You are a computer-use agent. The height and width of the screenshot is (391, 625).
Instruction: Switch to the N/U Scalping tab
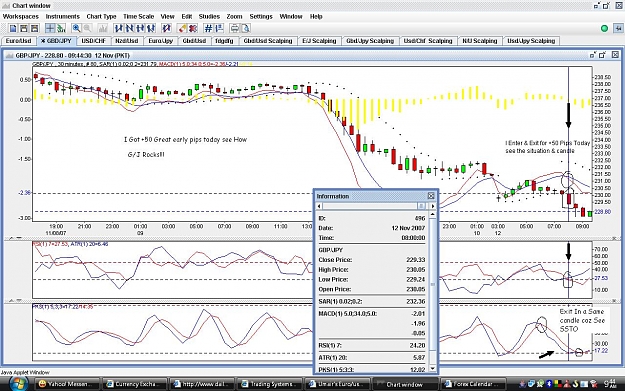[480, 41]
